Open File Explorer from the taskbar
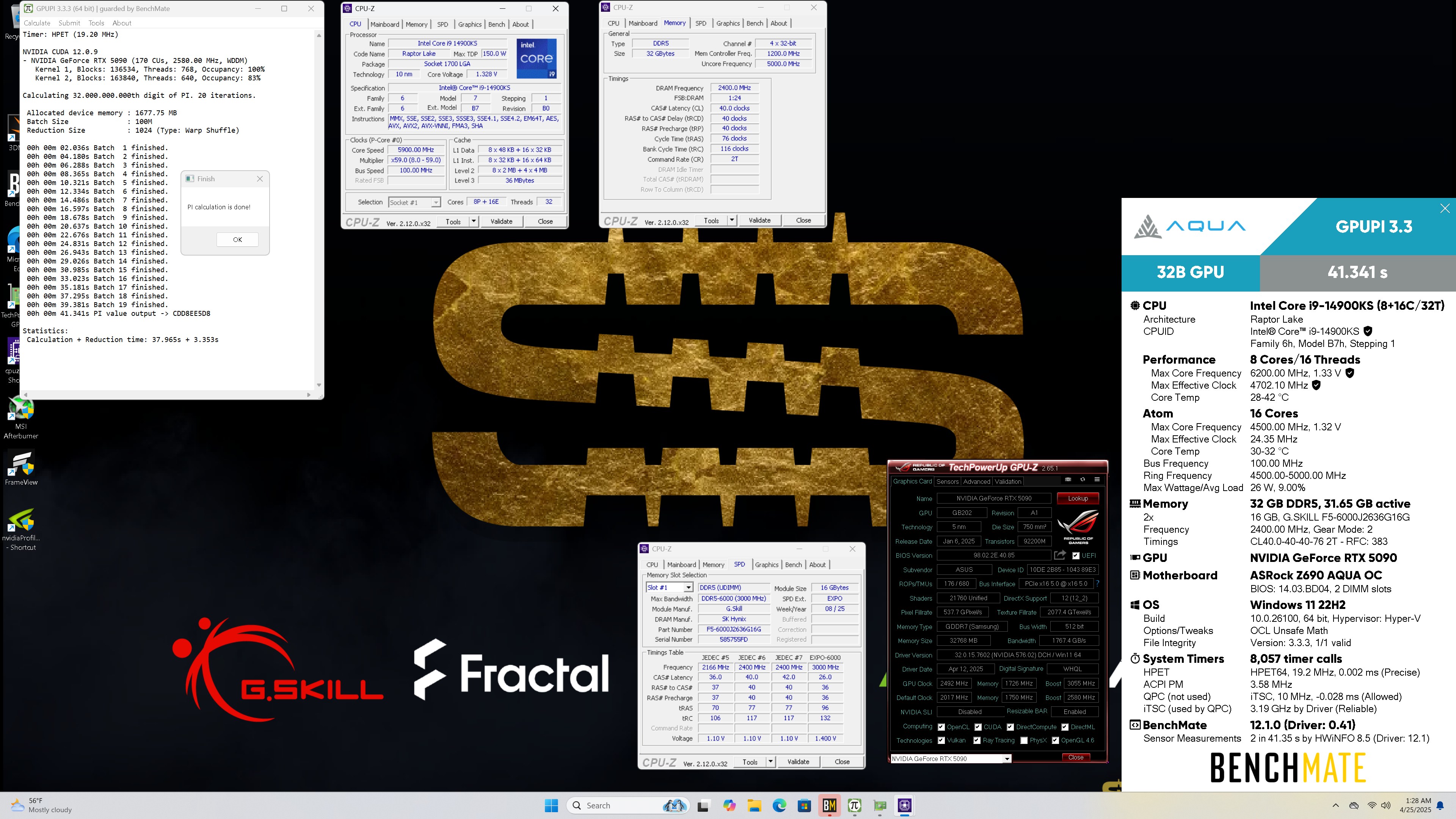The image size is (1456, 819). pyautogui.click(x=754, y=805)
